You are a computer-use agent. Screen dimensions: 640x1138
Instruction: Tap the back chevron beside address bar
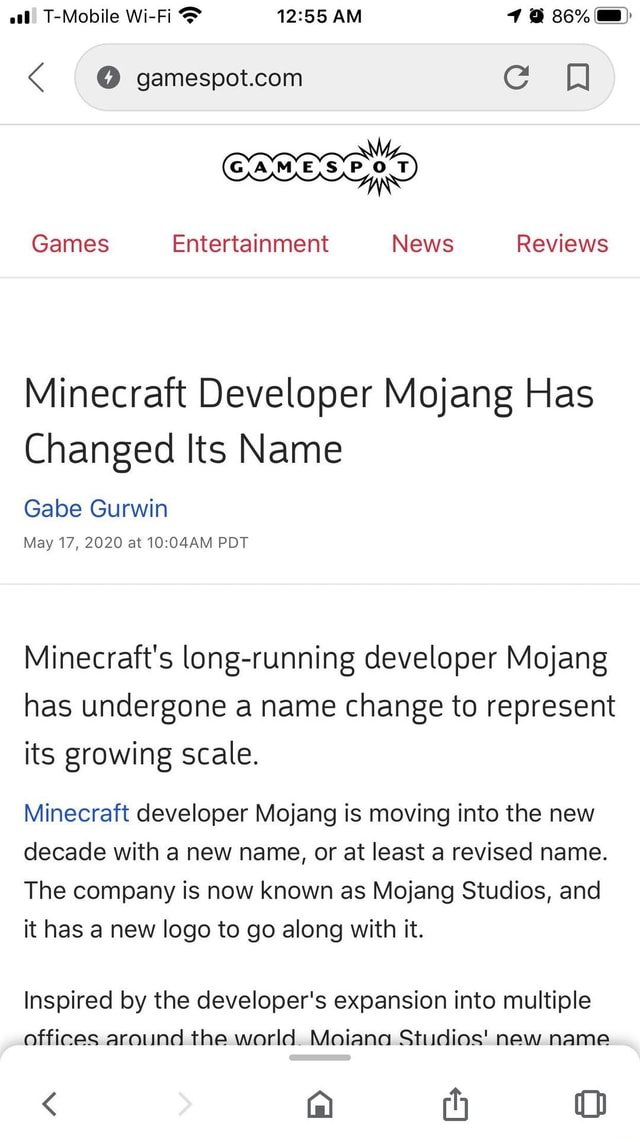coord(36,78)
